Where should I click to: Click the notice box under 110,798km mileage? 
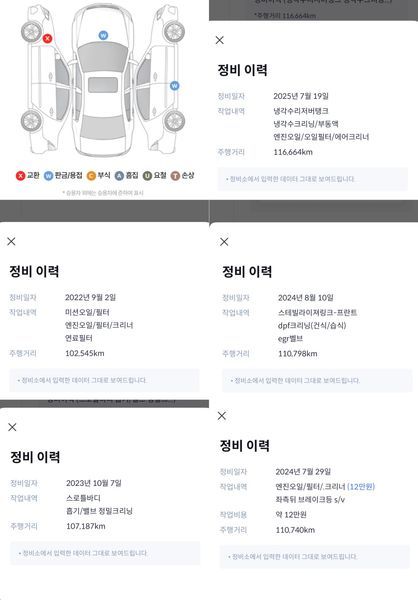(x=317, y=381)
